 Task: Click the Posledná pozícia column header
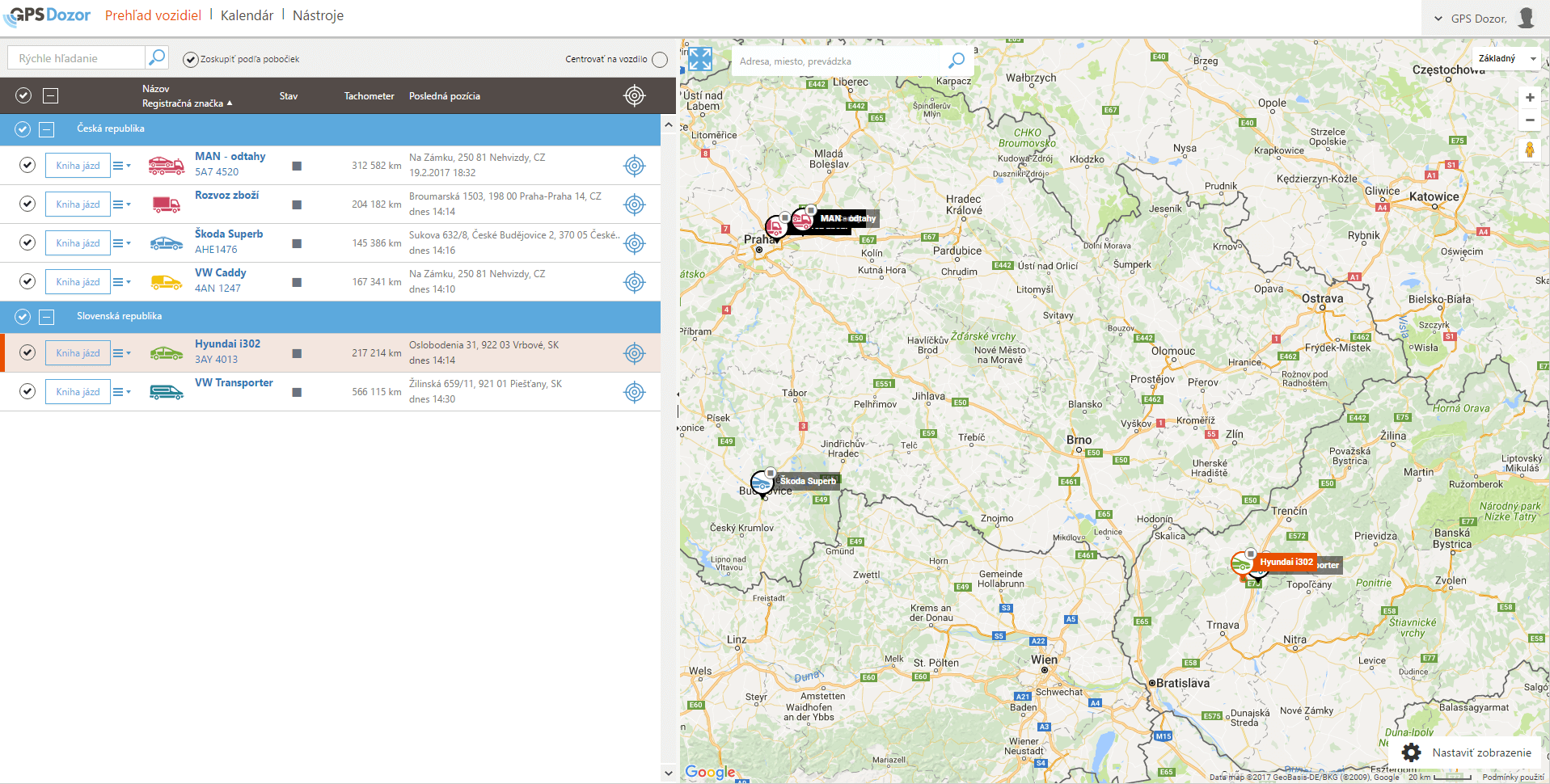[x=444, y=96]
